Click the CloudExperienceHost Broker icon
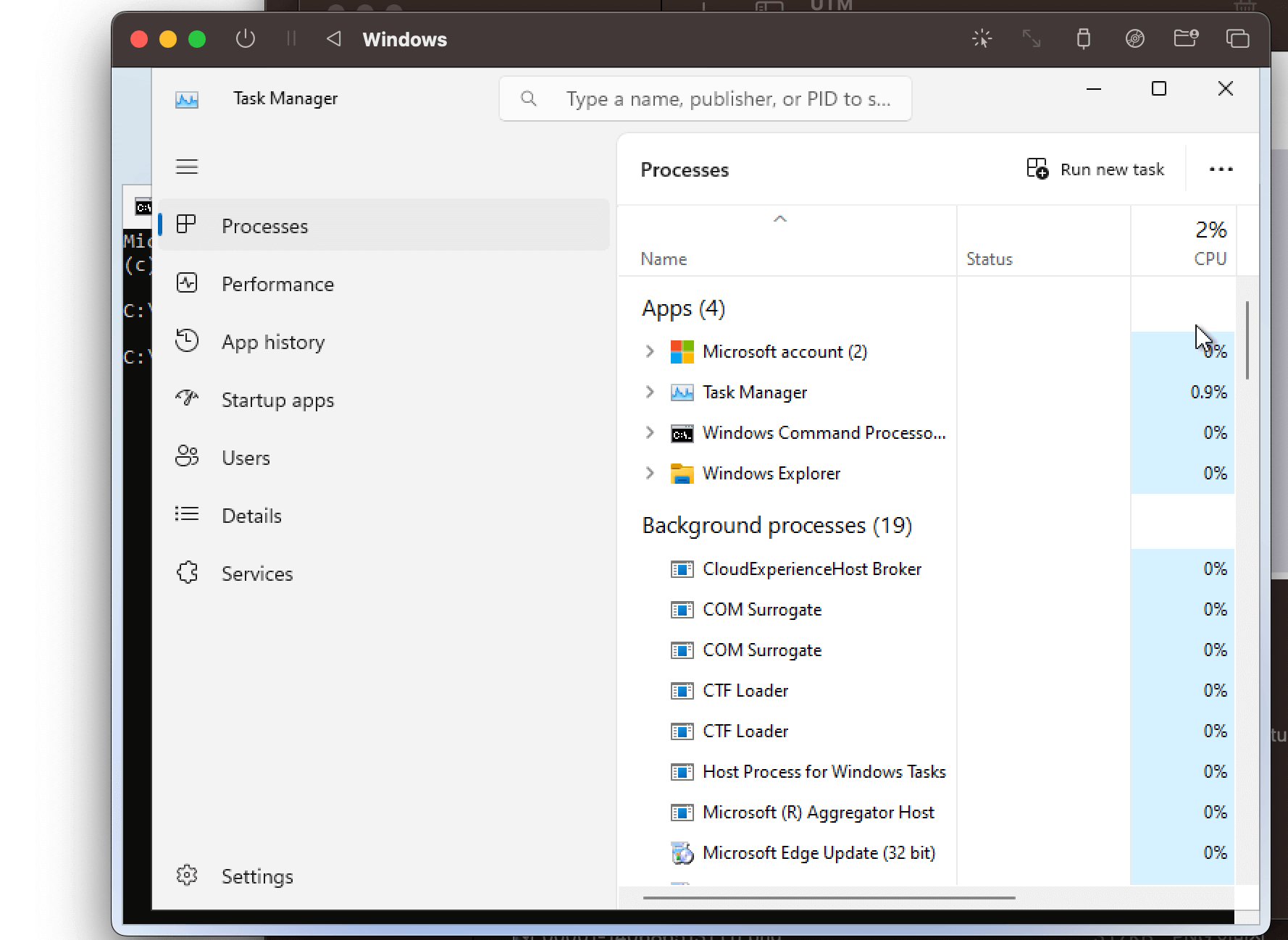This screenshot has height=940, width=1288. click(682, 569)
